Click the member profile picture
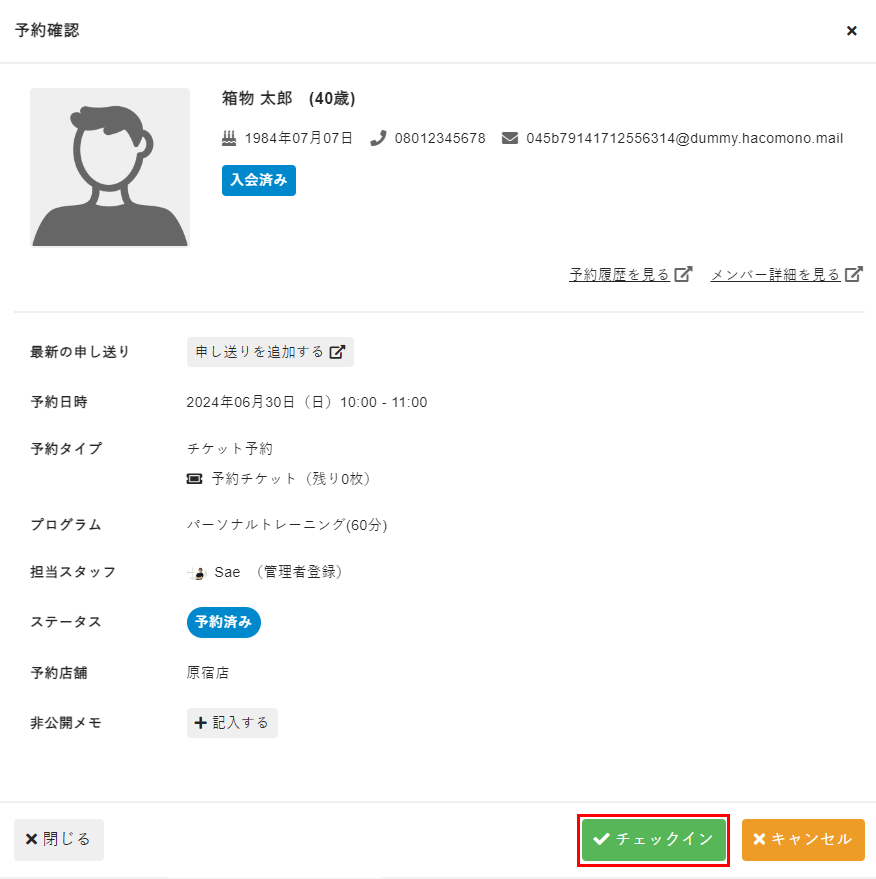Screen dimensions: 876x879 pyautogui.click(x=110, y=167)
